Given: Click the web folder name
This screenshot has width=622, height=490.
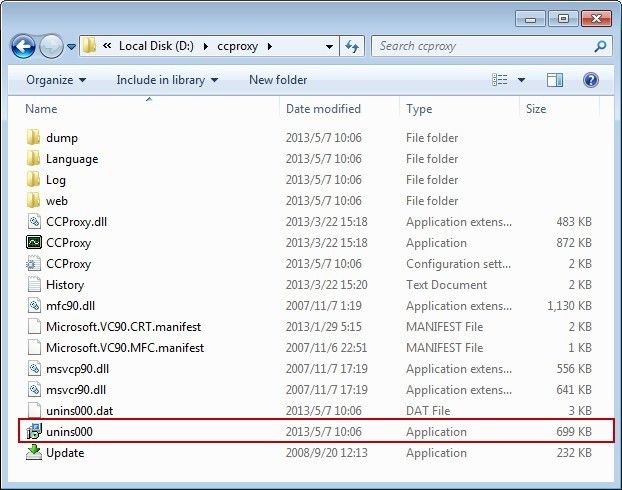Looking at the screenshot, I should [57, 201].
